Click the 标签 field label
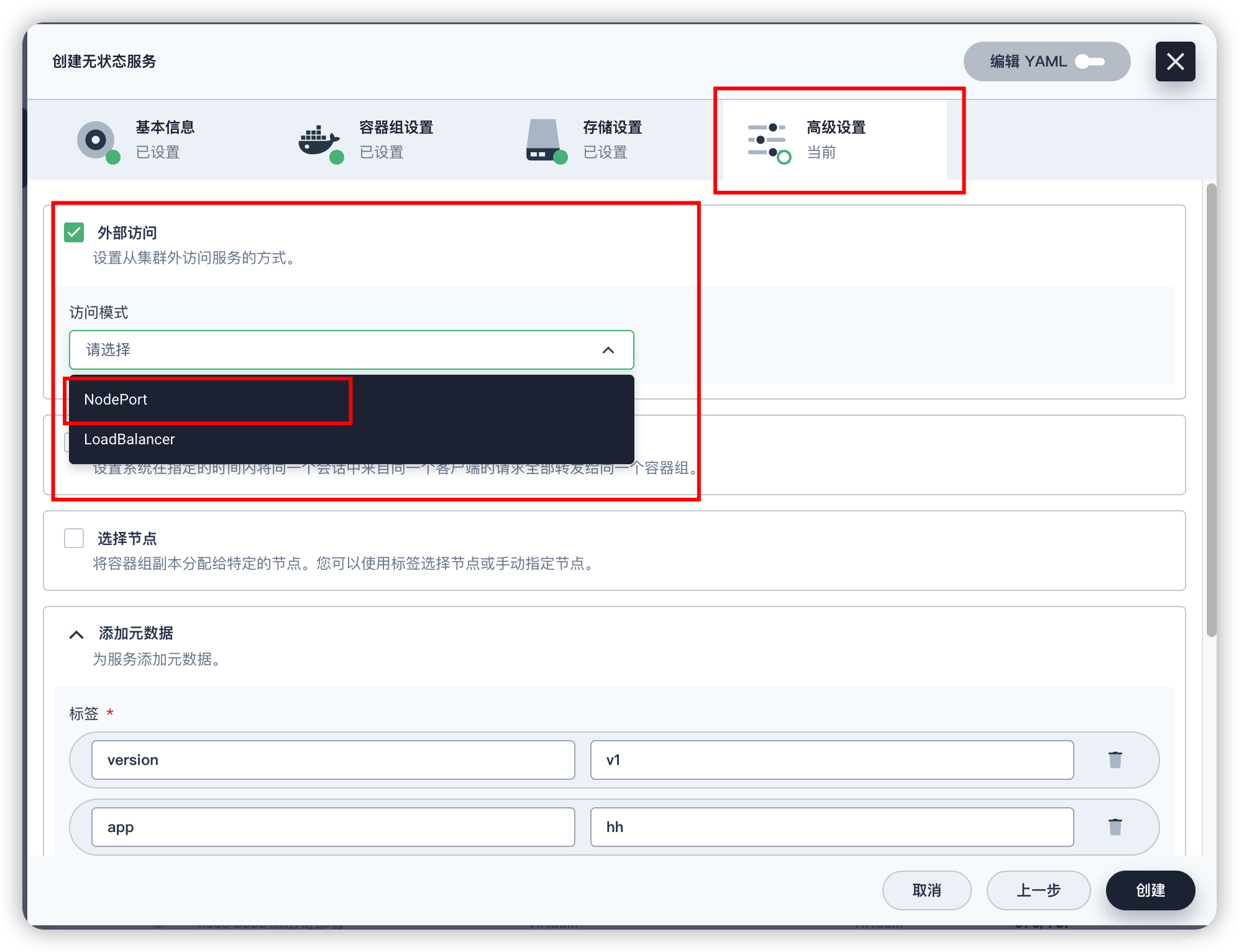 pos(84,713)
